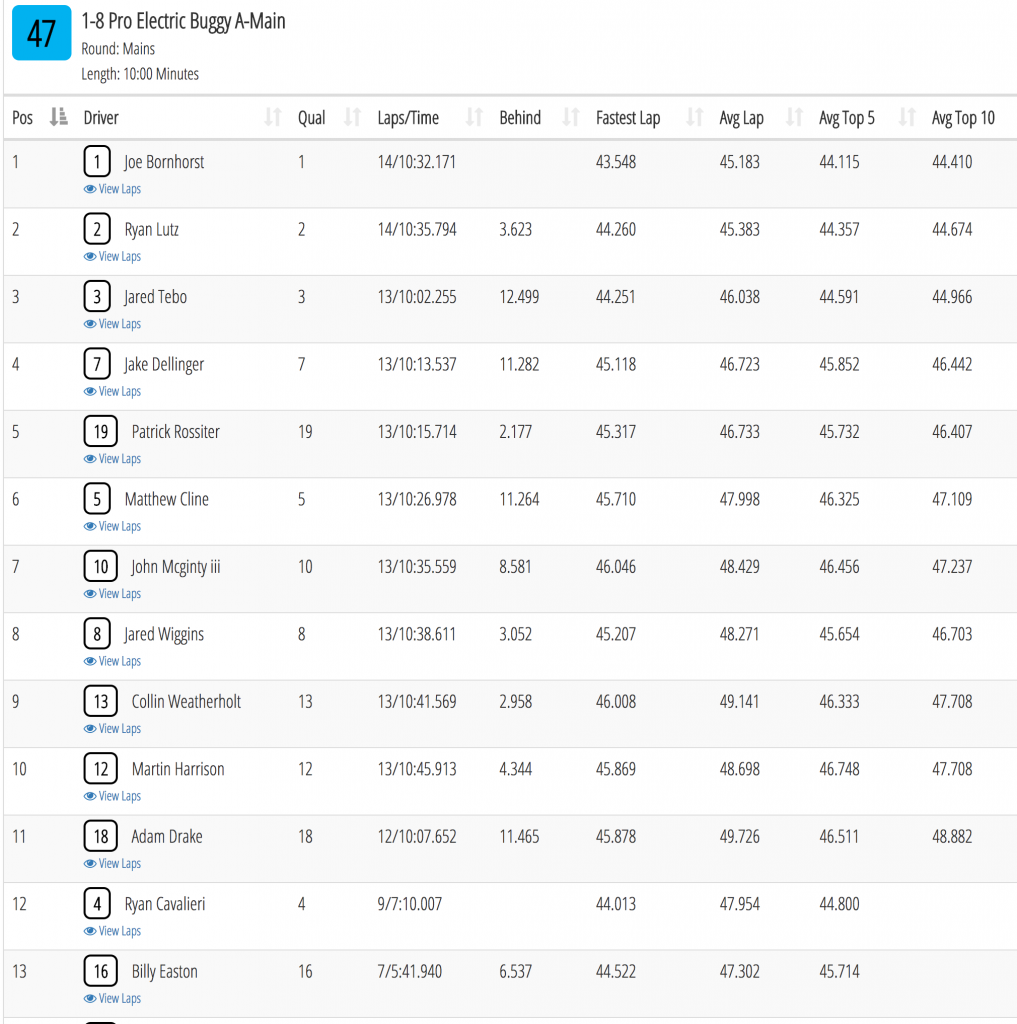Viewport: 1017px width, 1024px height.
Task: Select car number badge 19 beside Patrick Rossiter
Action: click(101, 432)
